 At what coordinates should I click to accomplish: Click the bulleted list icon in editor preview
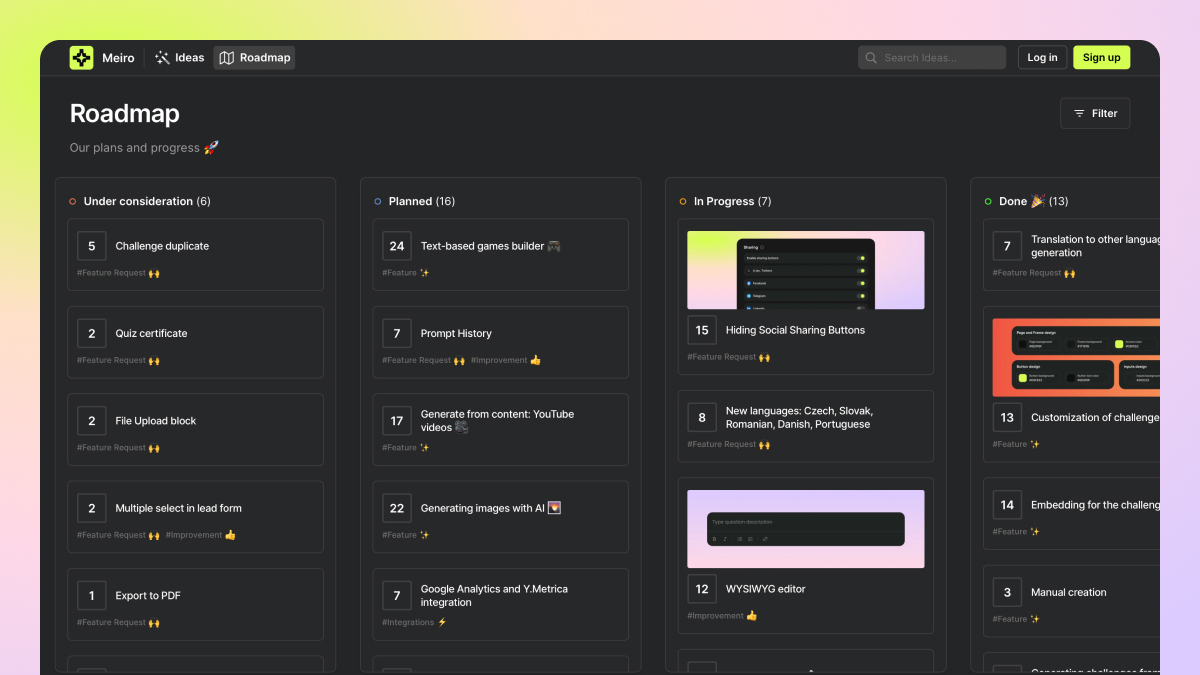pos(739,539)
